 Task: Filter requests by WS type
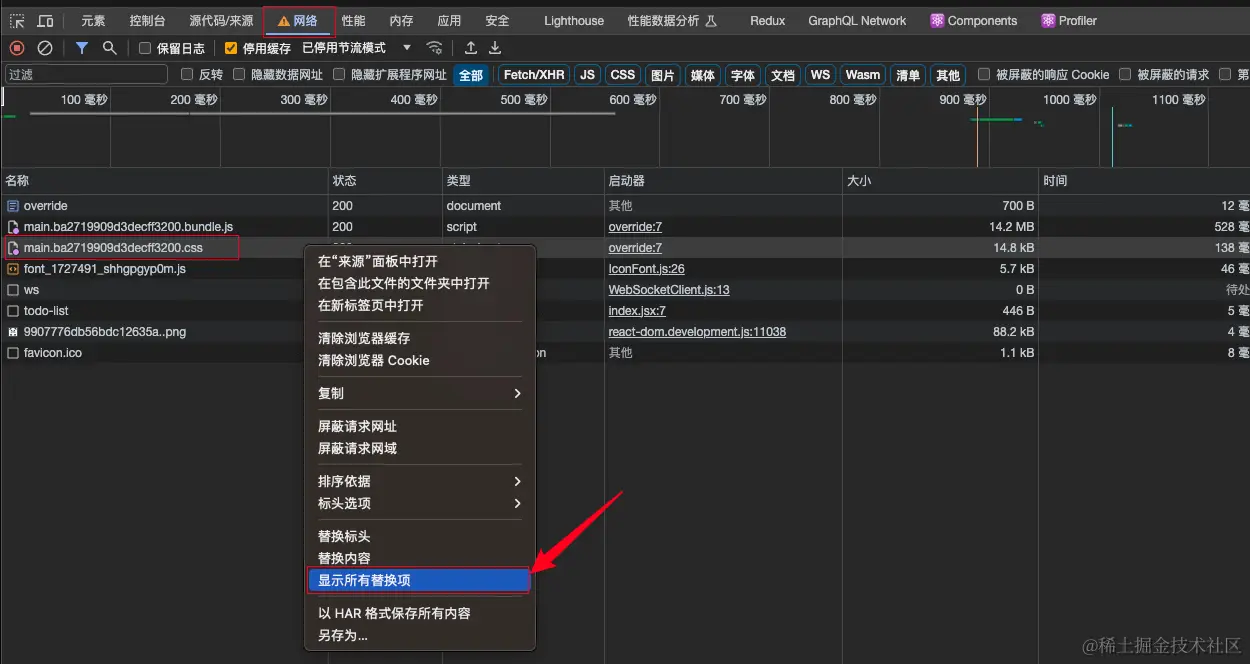821,75
